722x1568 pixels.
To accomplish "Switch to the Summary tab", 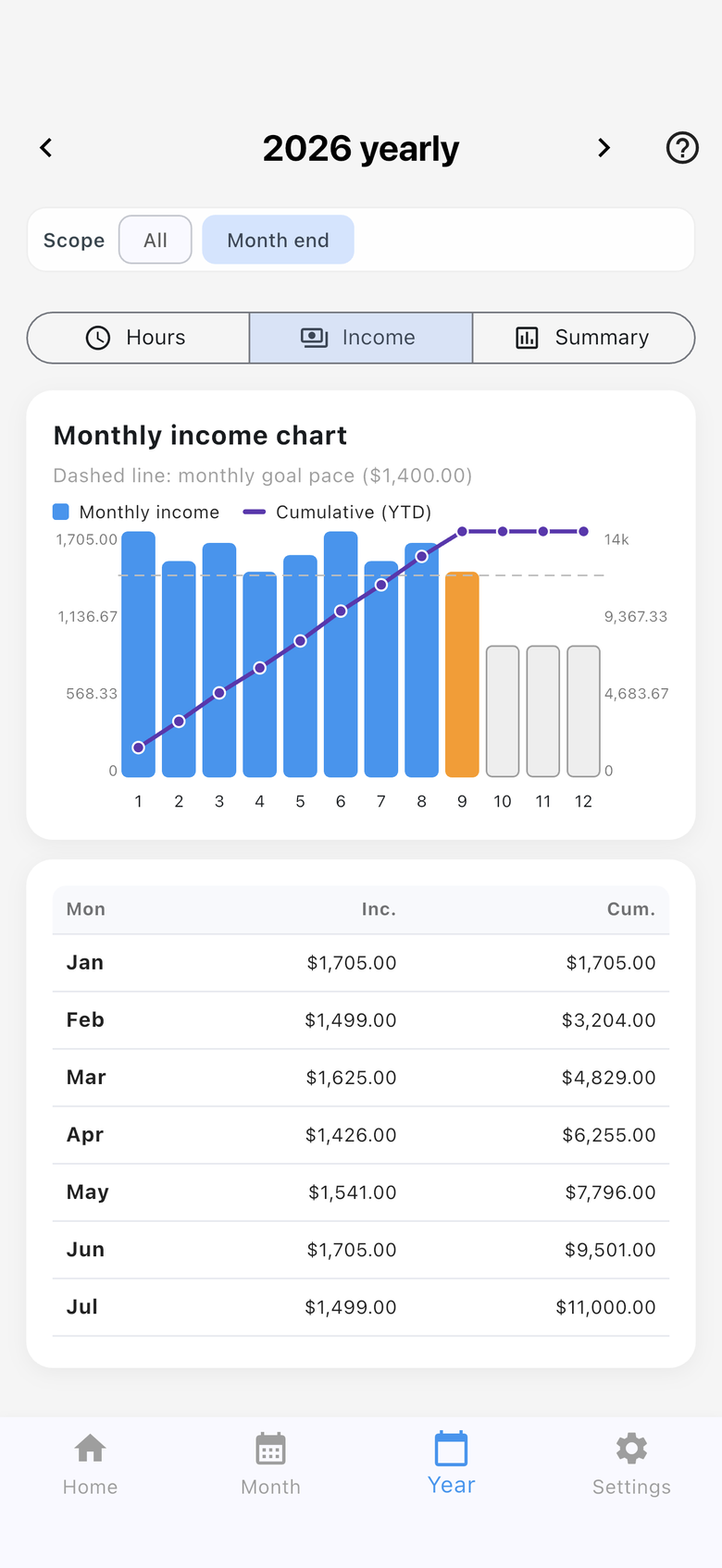I will pyautogui.click(x=583, y=338).
